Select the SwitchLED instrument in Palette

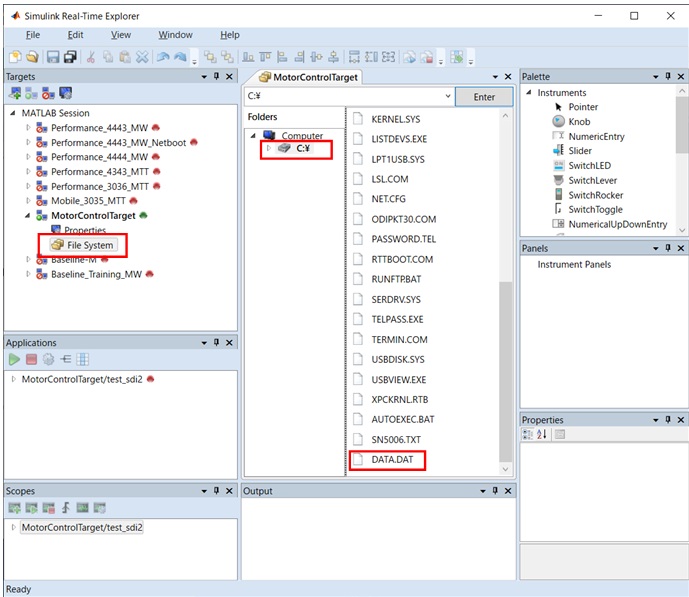(x=589, y=166)
